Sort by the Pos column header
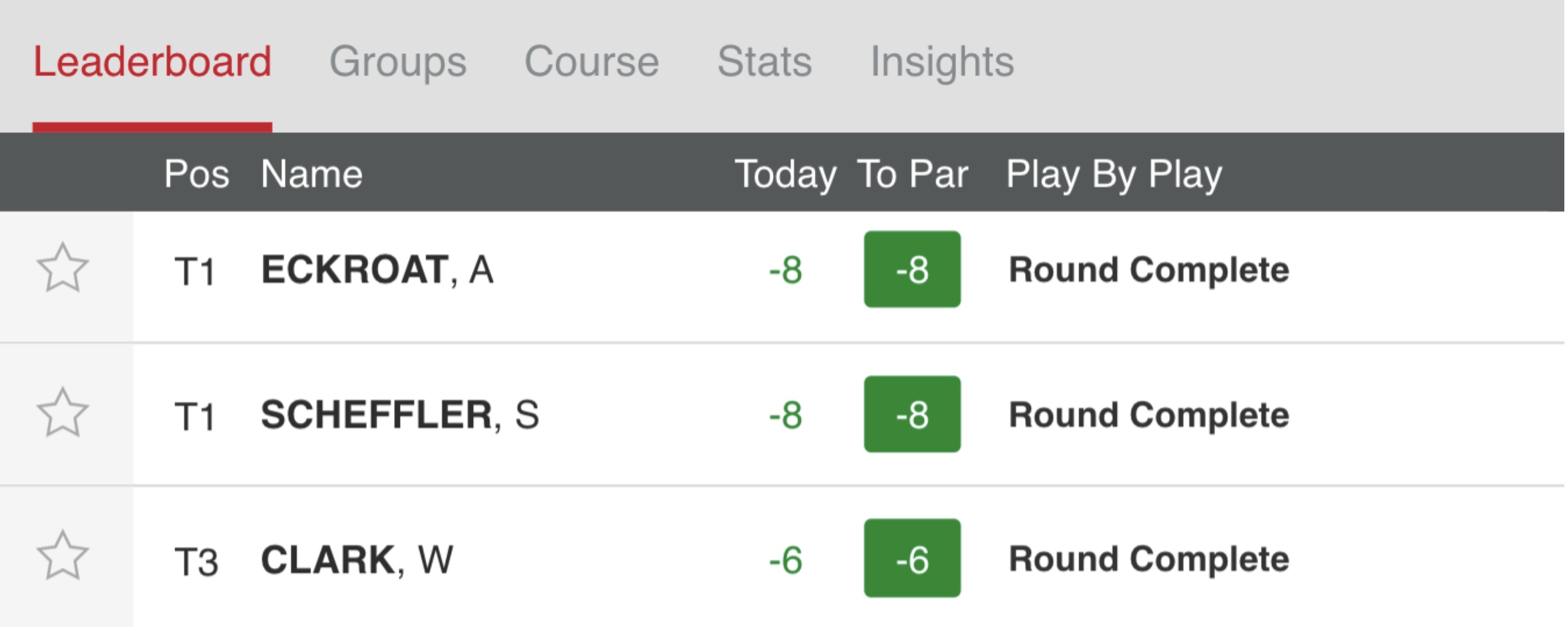 pos(196,174)
